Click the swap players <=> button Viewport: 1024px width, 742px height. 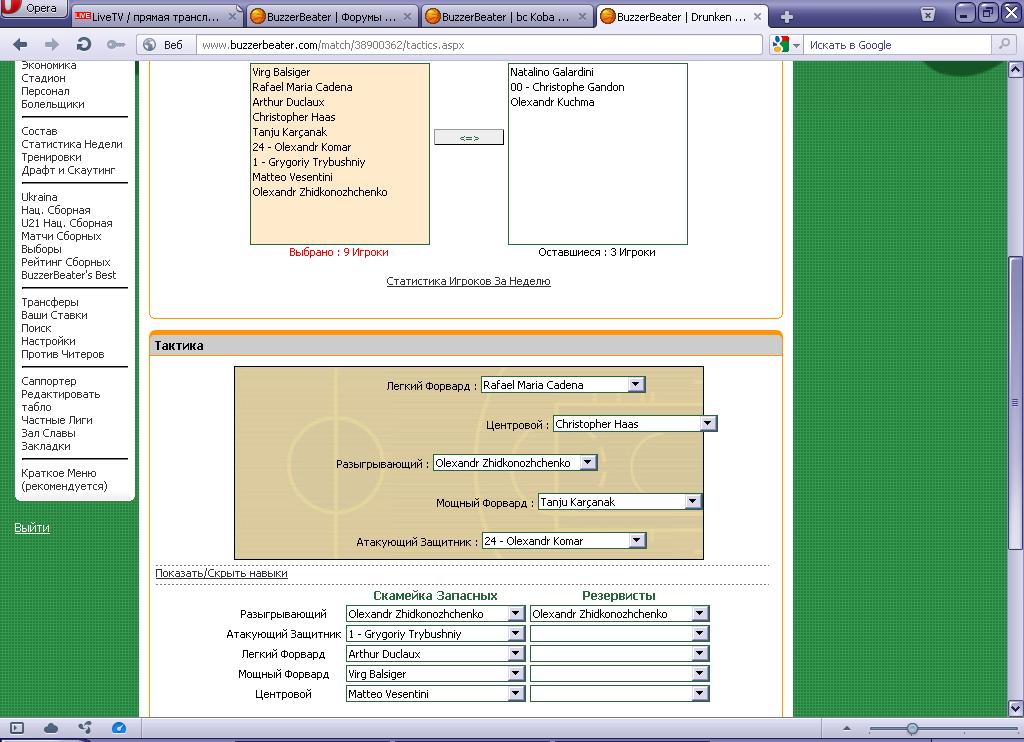pyautogui.click(x=469, y=137)
